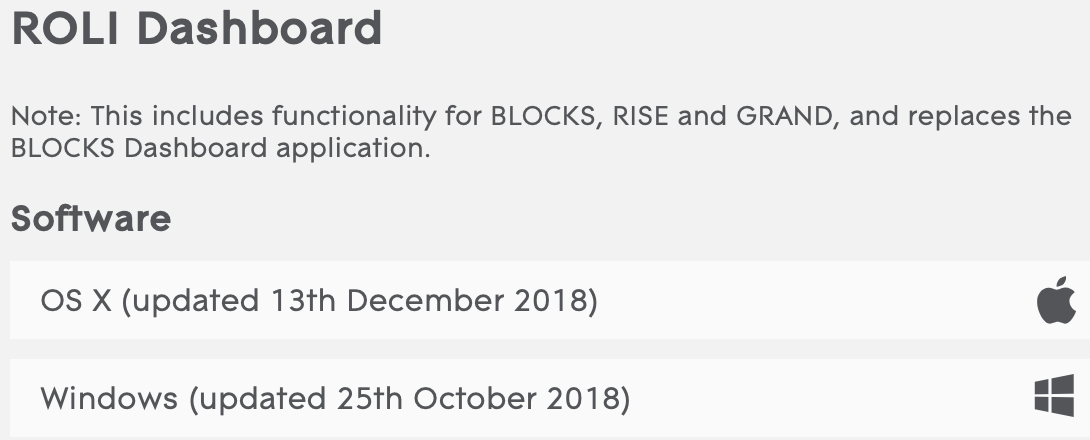This screenshot has width=1090, height=440.
Task: Open the OS X download link
Action: [x=319, y=300]
